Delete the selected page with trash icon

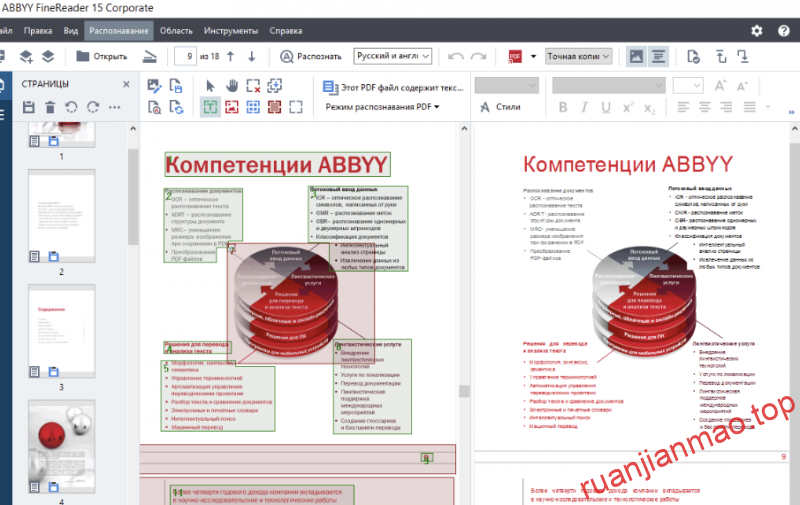pos(49,106)
